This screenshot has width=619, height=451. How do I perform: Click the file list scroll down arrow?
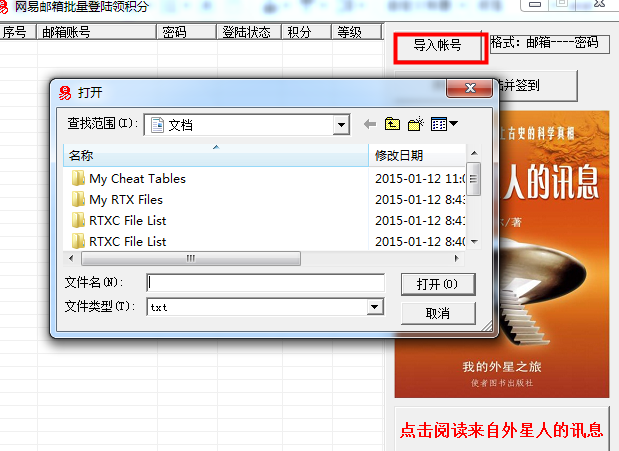tap(475, 242)
